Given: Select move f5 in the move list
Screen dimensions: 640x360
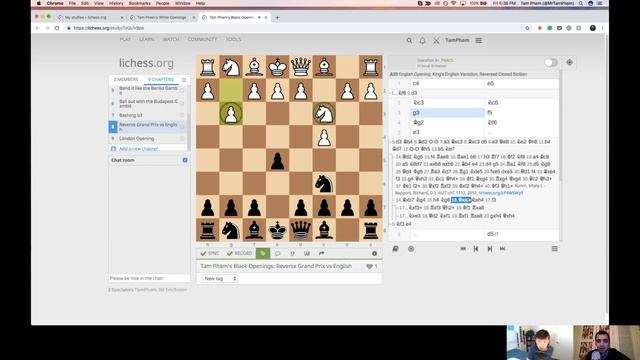Looking at the screenshot, I should (x=521, y=113).
